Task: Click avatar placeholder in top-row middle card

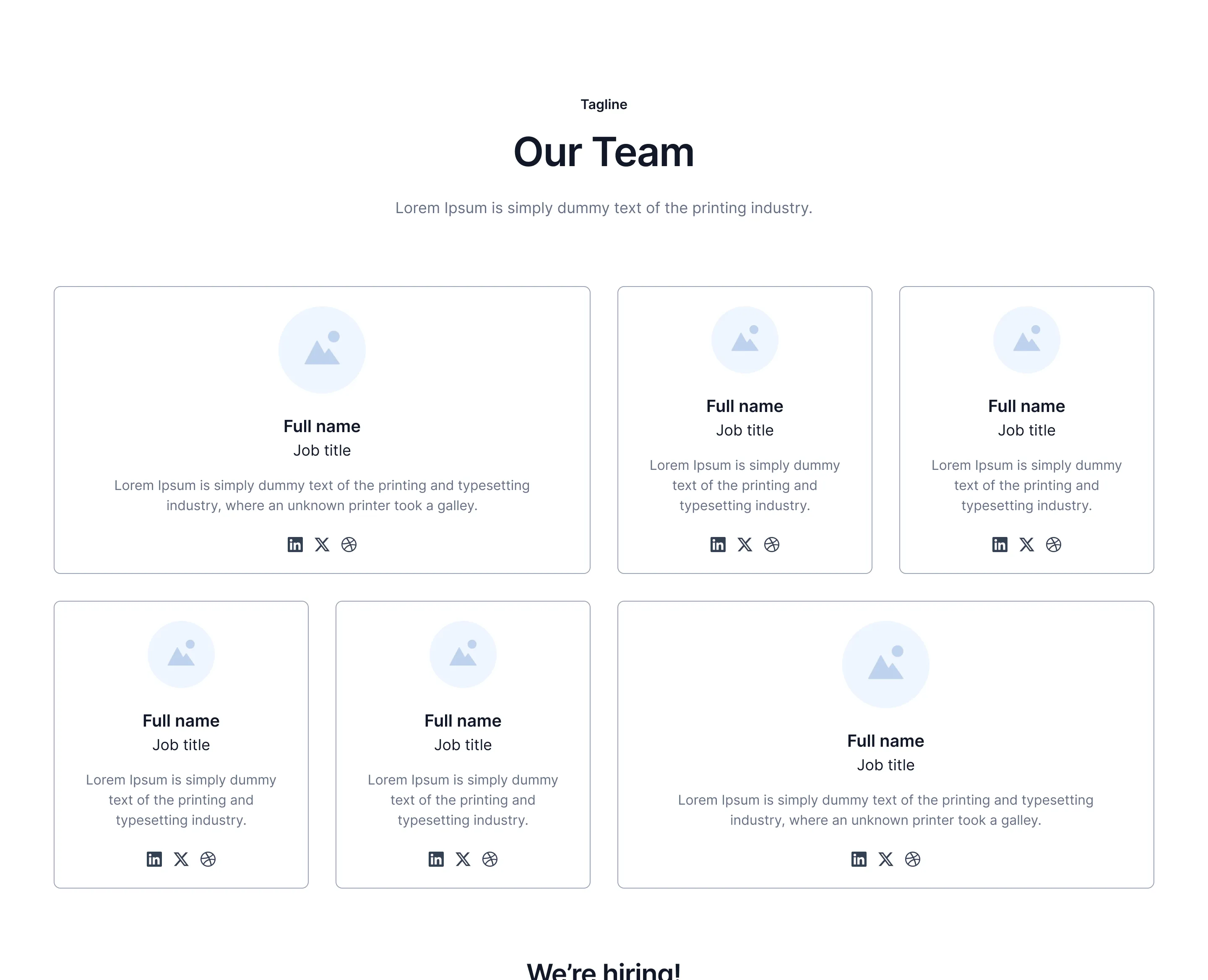Action: [x=745, y=340]
